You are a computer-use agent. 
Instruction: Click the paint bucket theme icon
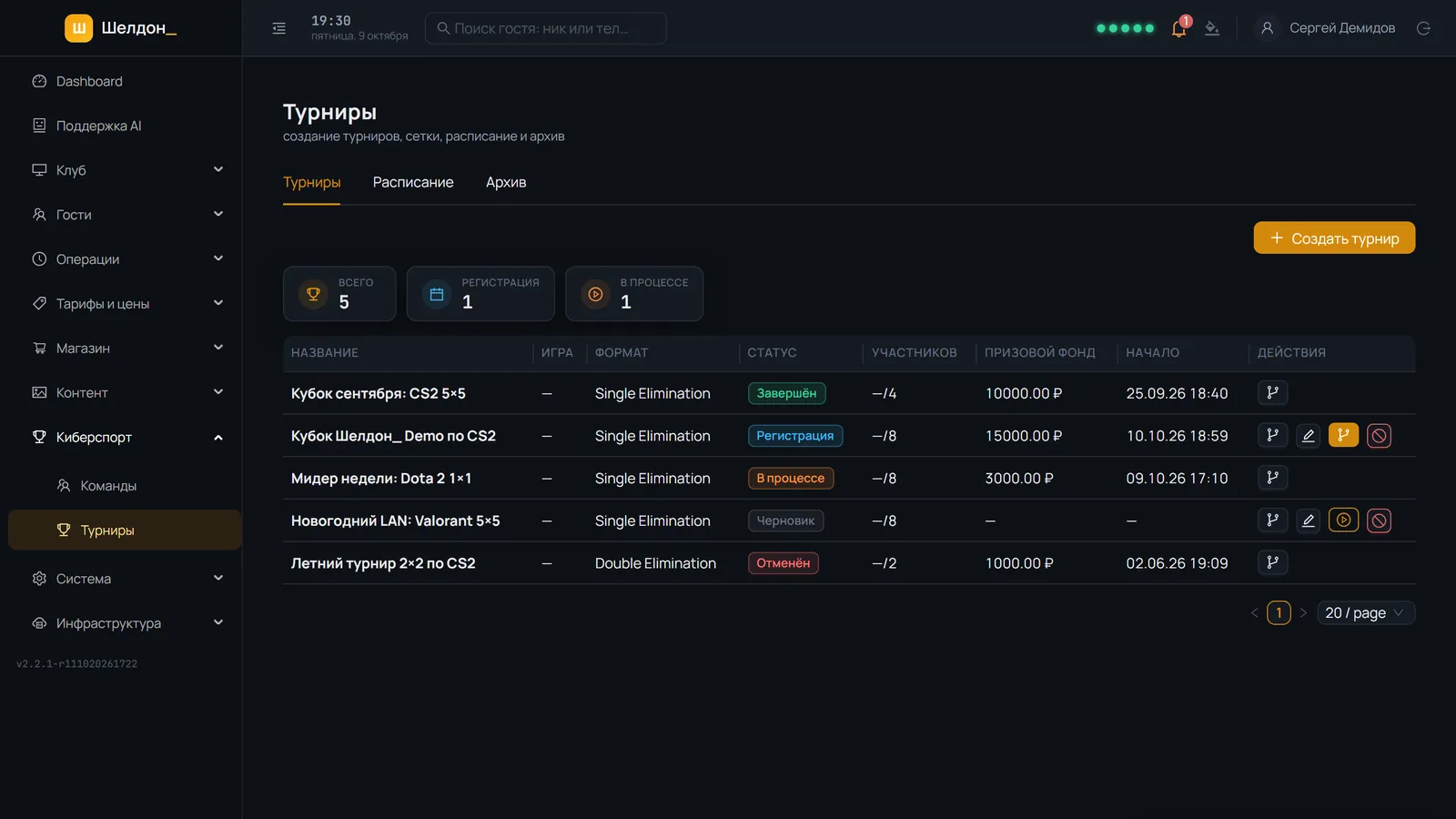(1212, 28)
